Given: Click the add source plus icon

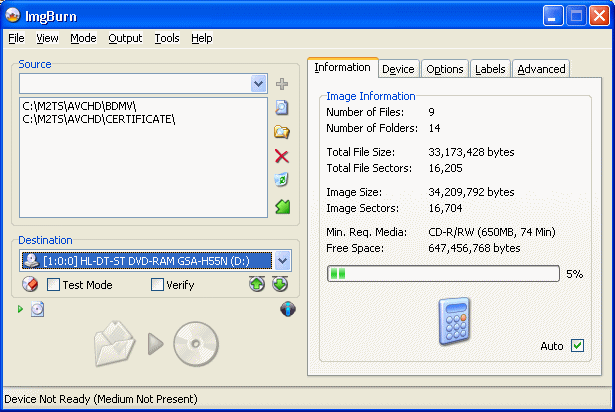Looking at the screenshot, I should coord(282,84).
